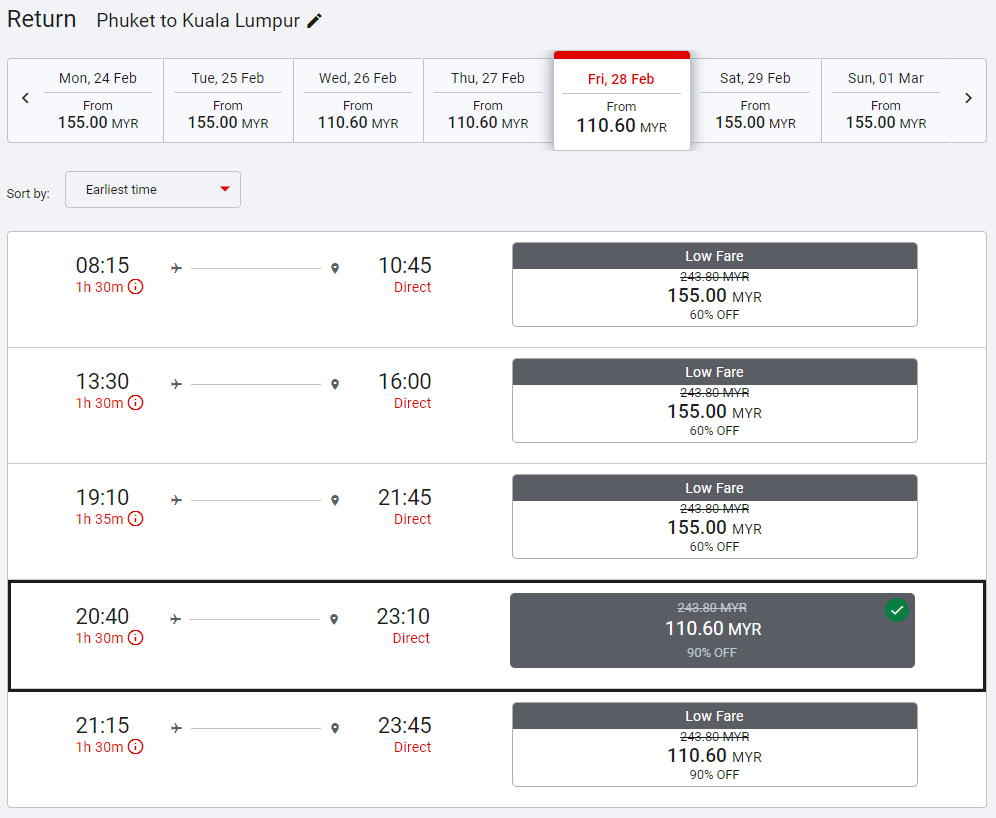Select Sun, 01 Mar date tab

[885, 101]
